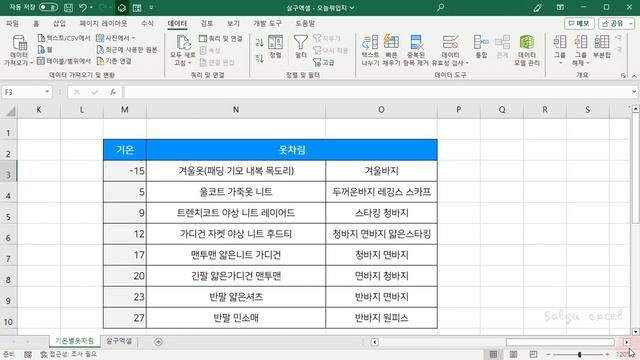The image size is (640, 360).
Task: Click the save icon in title bar
Action: [69, 7]
